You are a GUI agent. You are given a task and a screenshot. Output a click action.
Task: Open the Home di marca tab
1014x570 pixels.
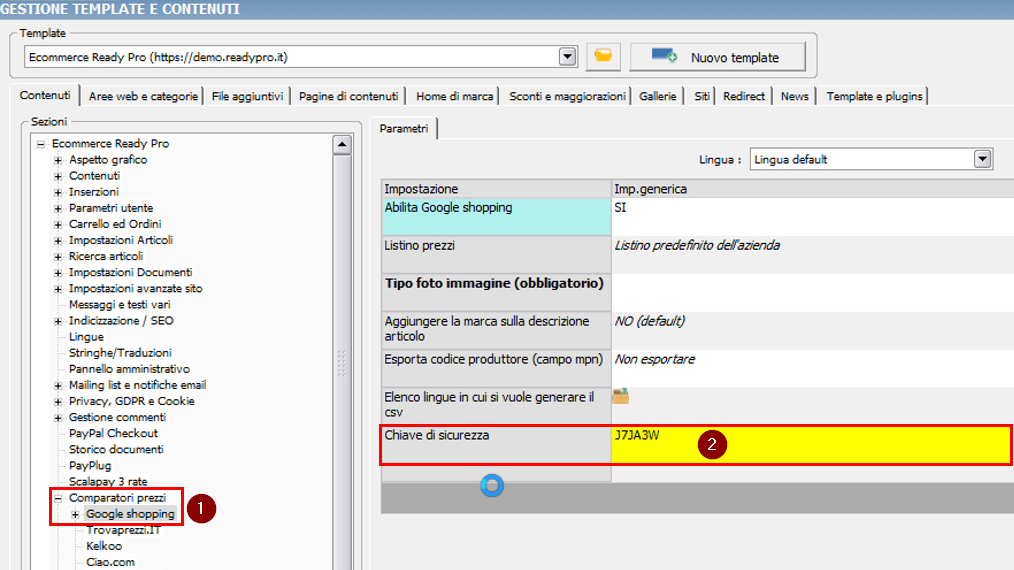click(454, 96)
